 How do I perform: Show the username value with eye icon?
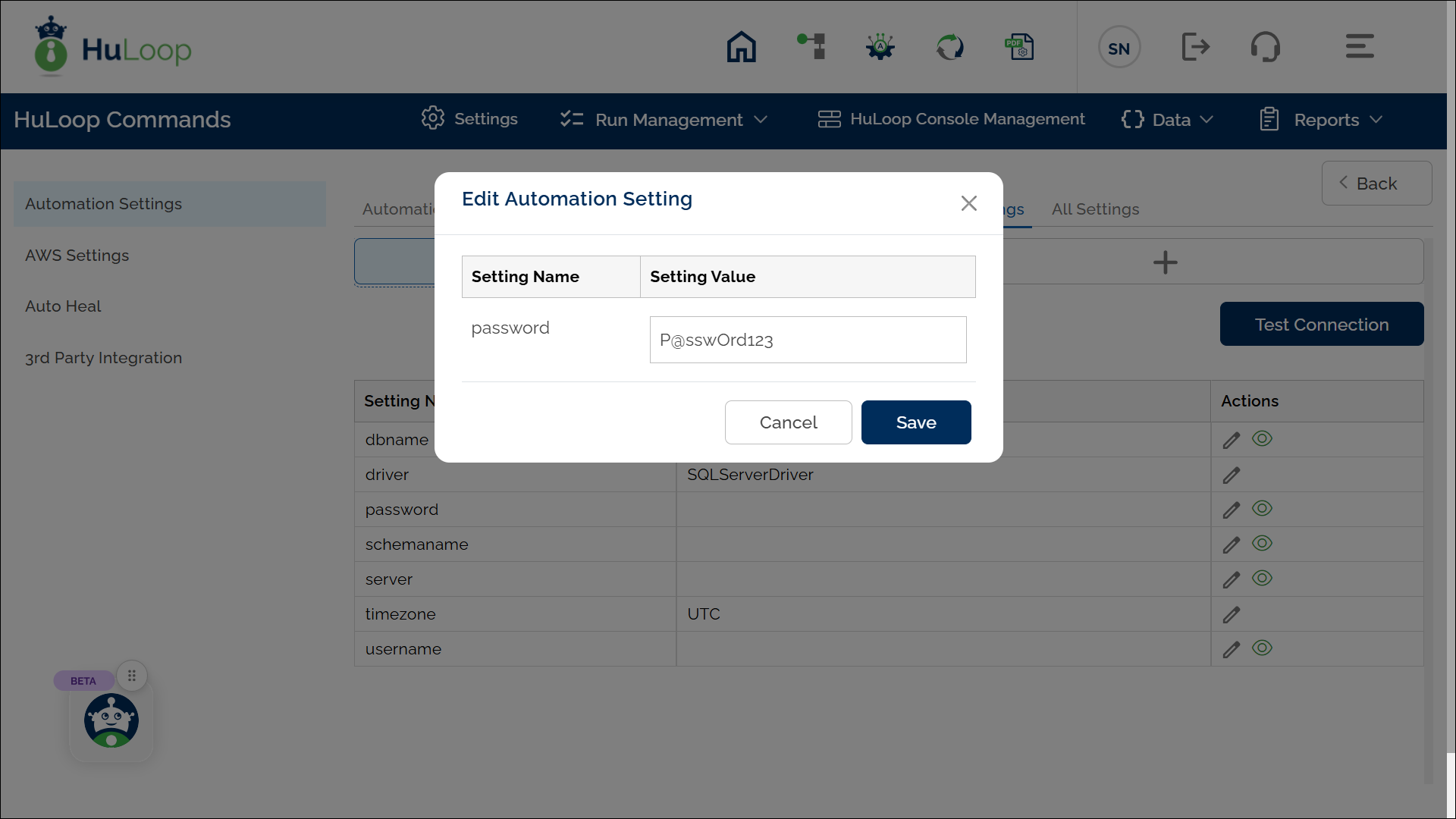[x=1262, y=648]
